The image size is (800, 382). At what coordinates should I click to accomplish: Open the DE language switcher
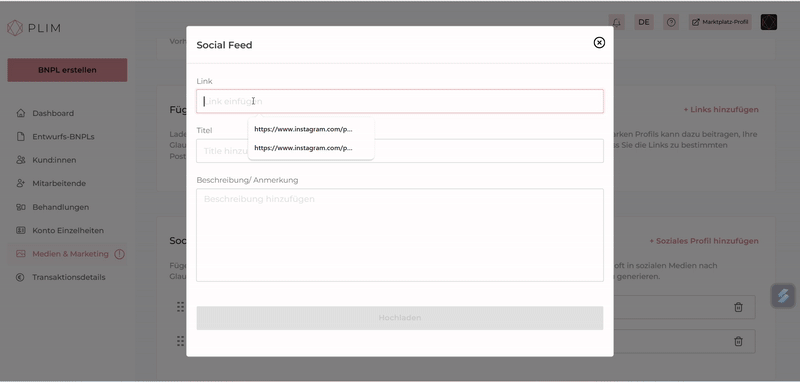coord(644,22)
